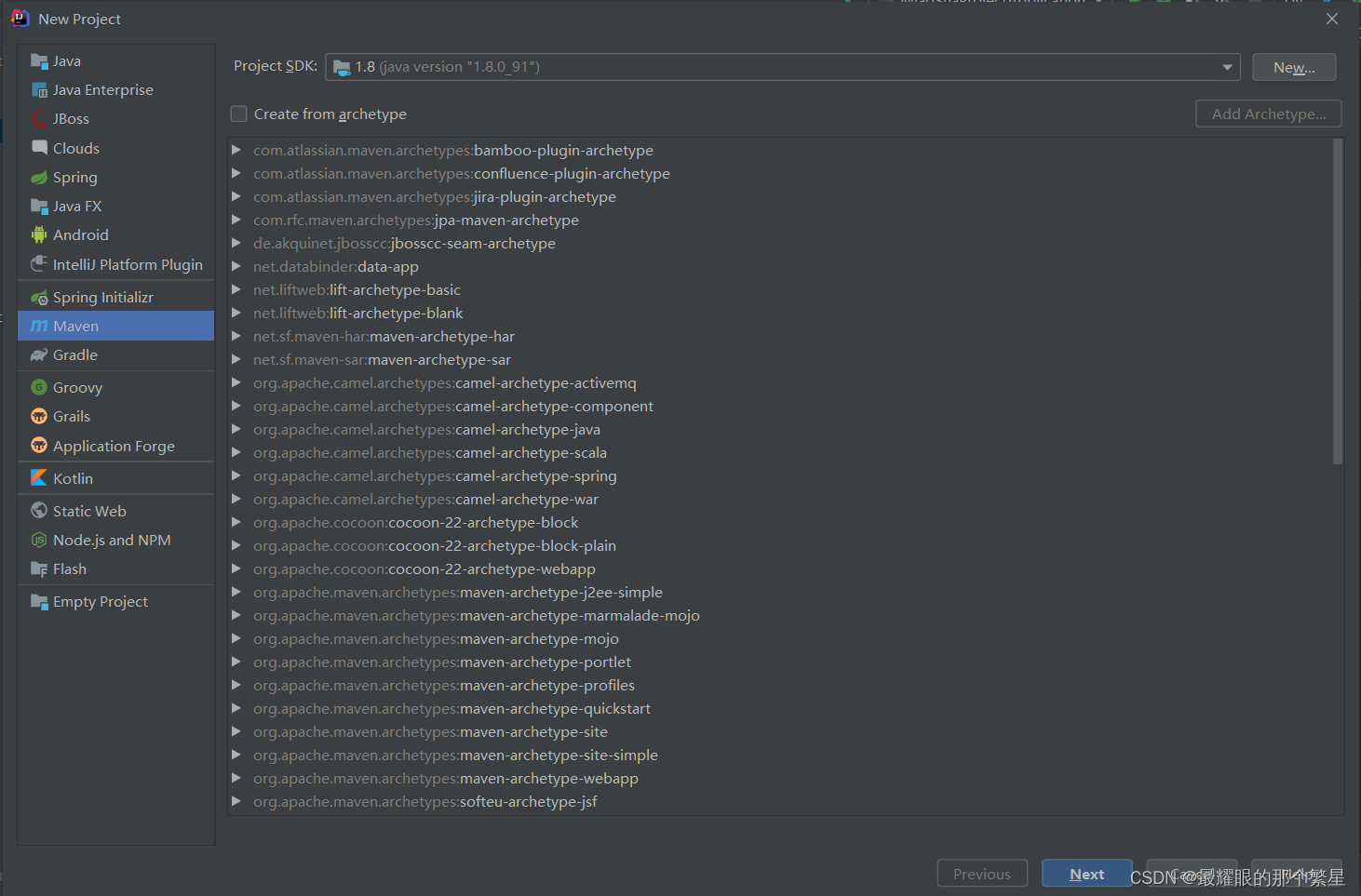Select the Spring Initializr icon
This screenshot has width=1361, height=896.
[x=39, y=298]
